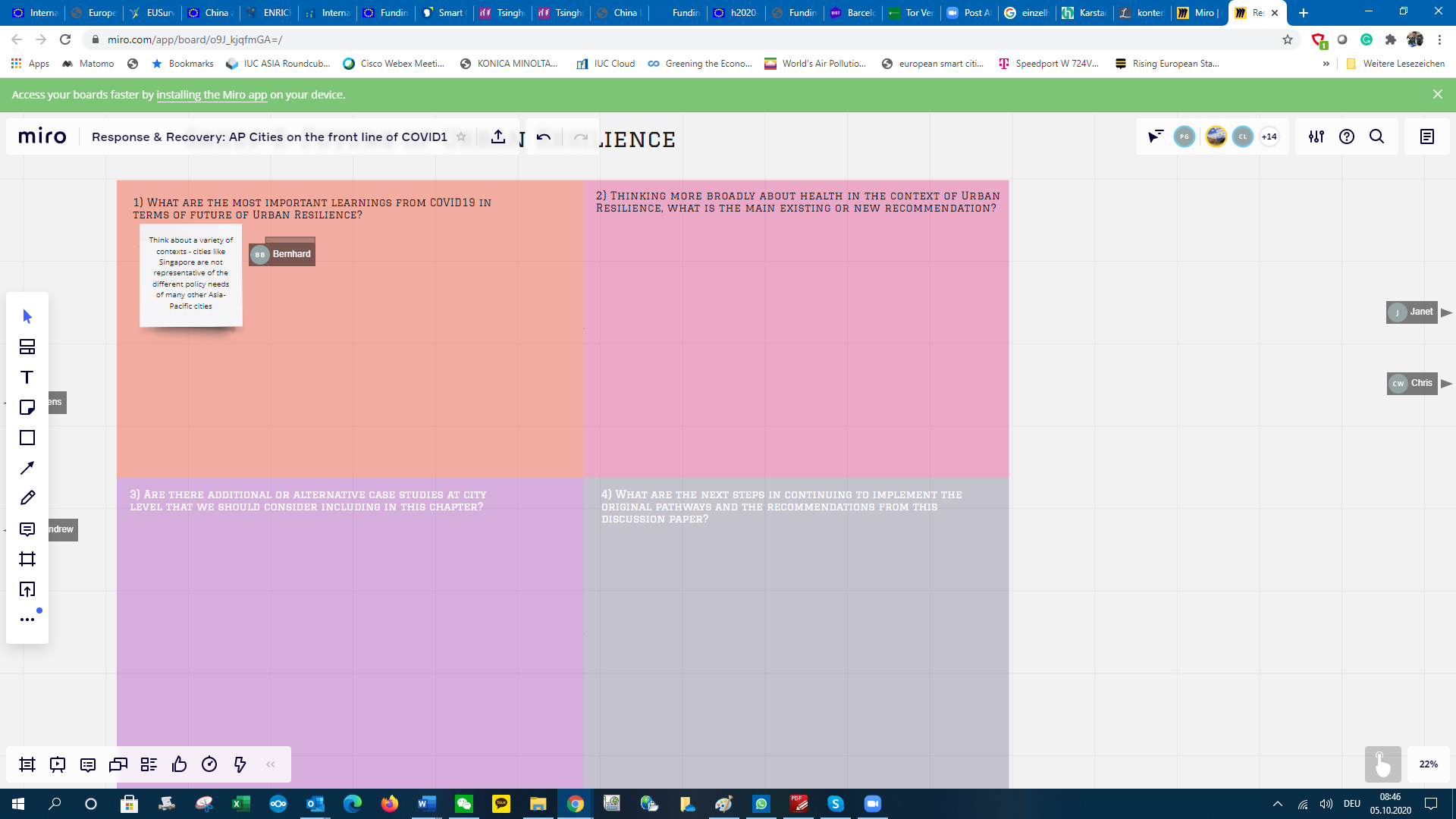Click the 22% zoom level button
The width and height of the screenshot is (1456, 819).
click(x=1428, y=764)
